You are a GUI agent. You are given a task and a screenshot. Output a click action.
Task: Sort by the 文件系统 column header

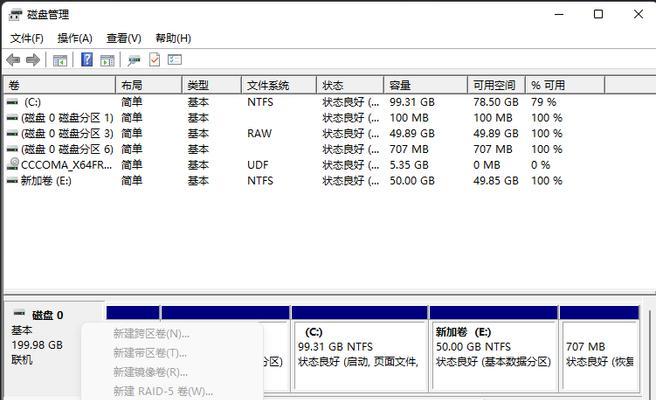pyautogui.click(x=278, y=86)
